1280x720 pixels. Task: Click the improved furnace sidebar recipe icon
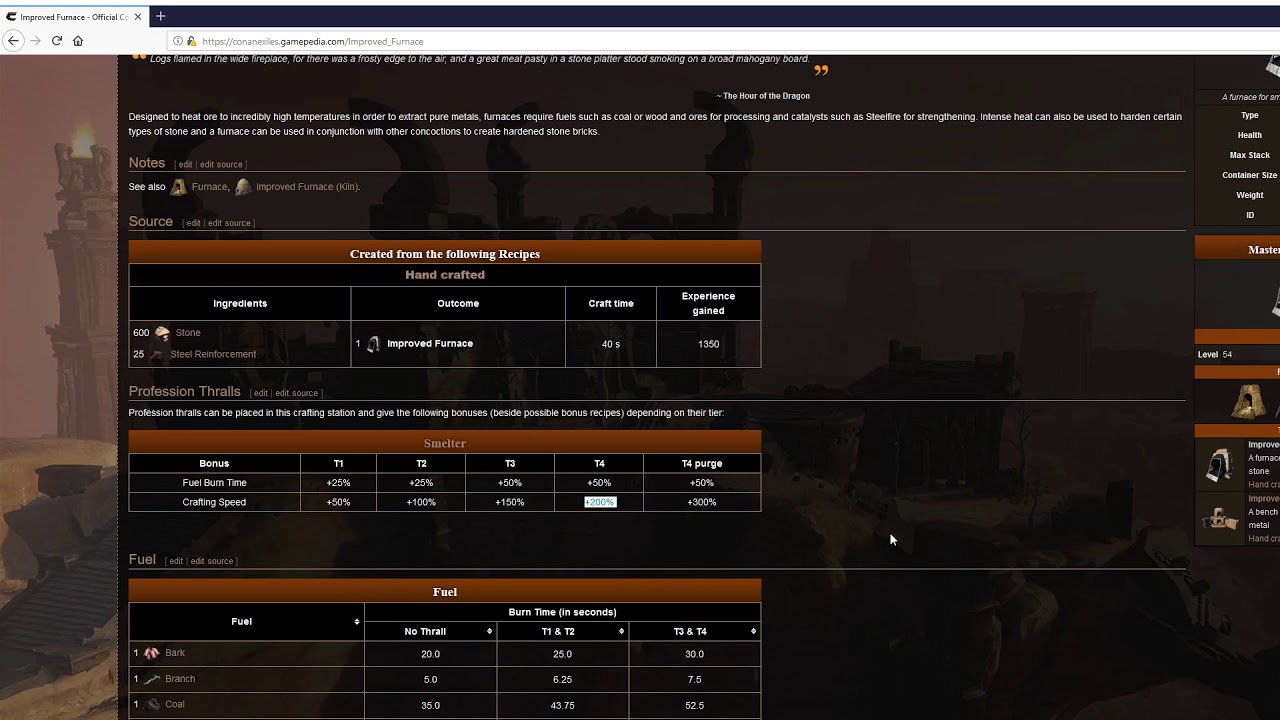(1220, 465)
